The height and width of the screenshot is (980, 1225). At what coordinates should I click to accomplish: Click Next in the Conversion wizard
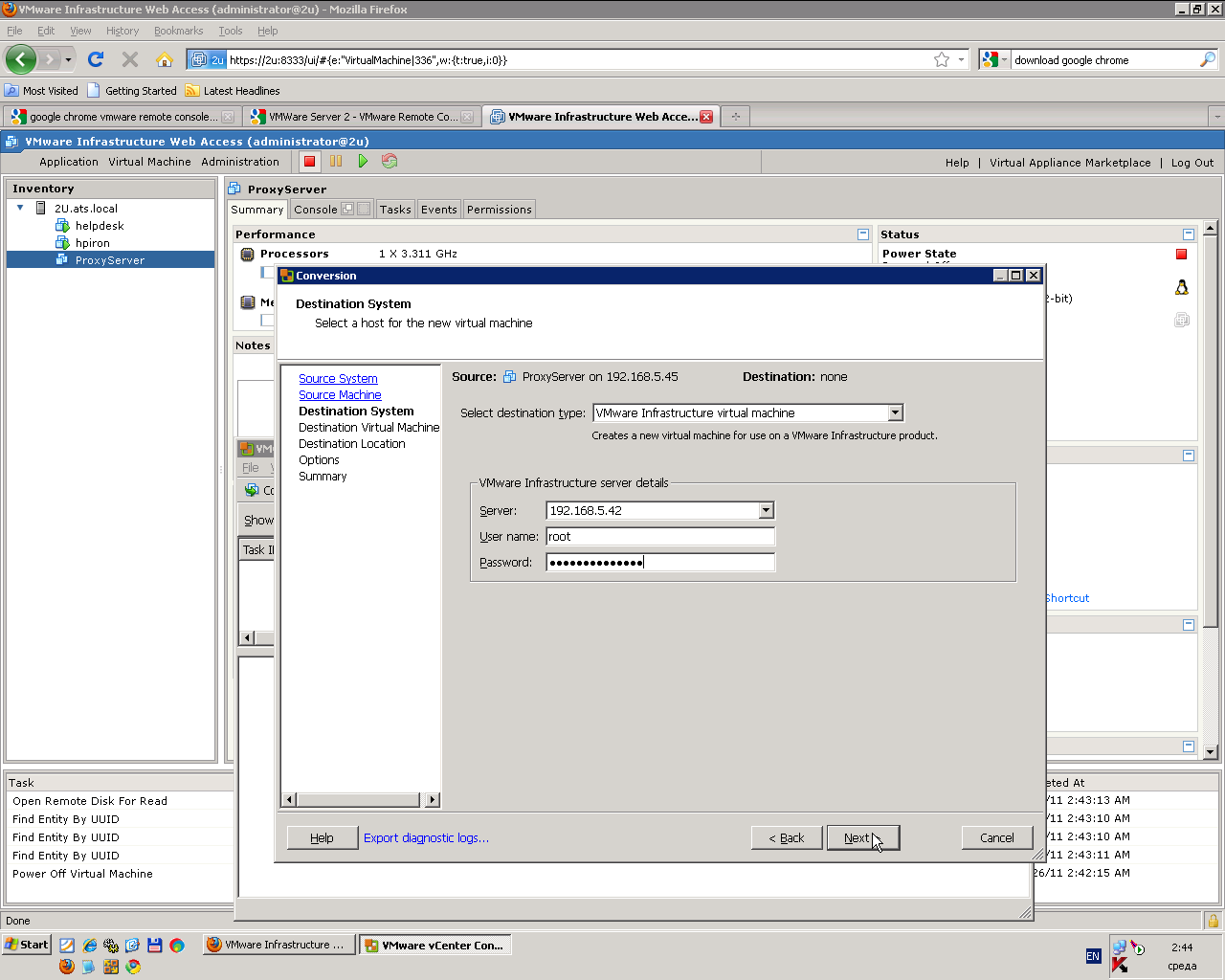point(863,838)
